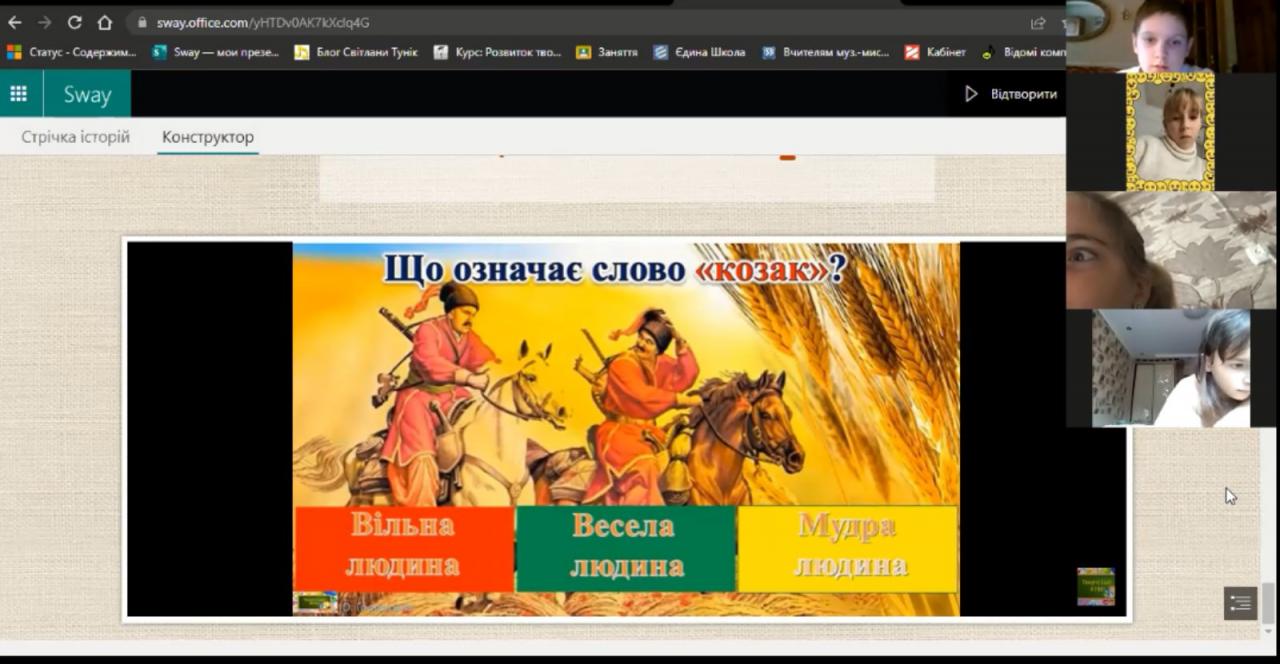The width and height of the screenshot is (1280, 664).
Task: Pick the yellow Мудра людина answer
Action: (x=848, y=547)
